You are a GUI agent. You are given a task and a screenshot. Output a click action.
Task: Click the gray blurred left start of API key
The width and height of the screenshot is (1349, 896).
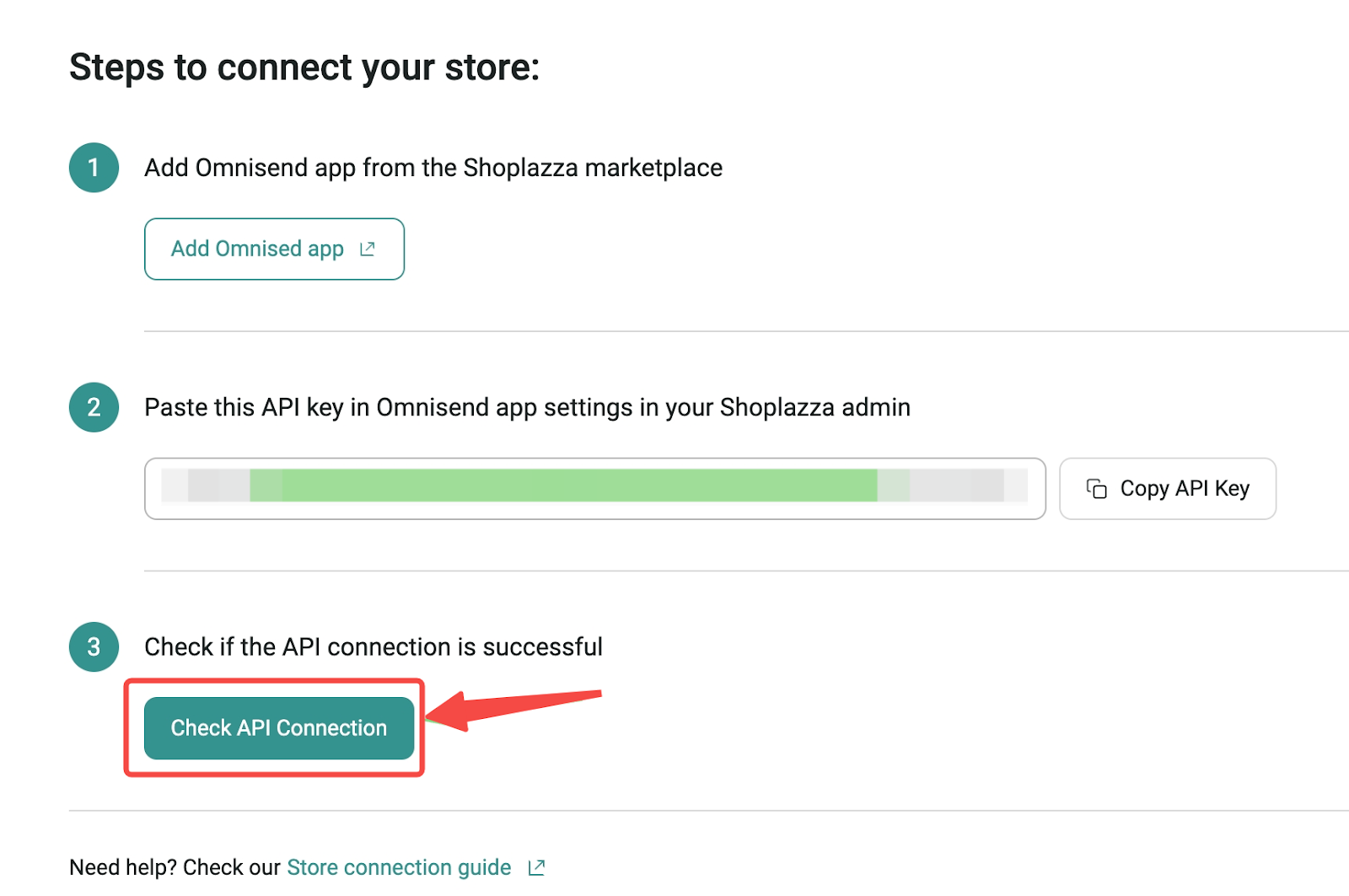205,486
